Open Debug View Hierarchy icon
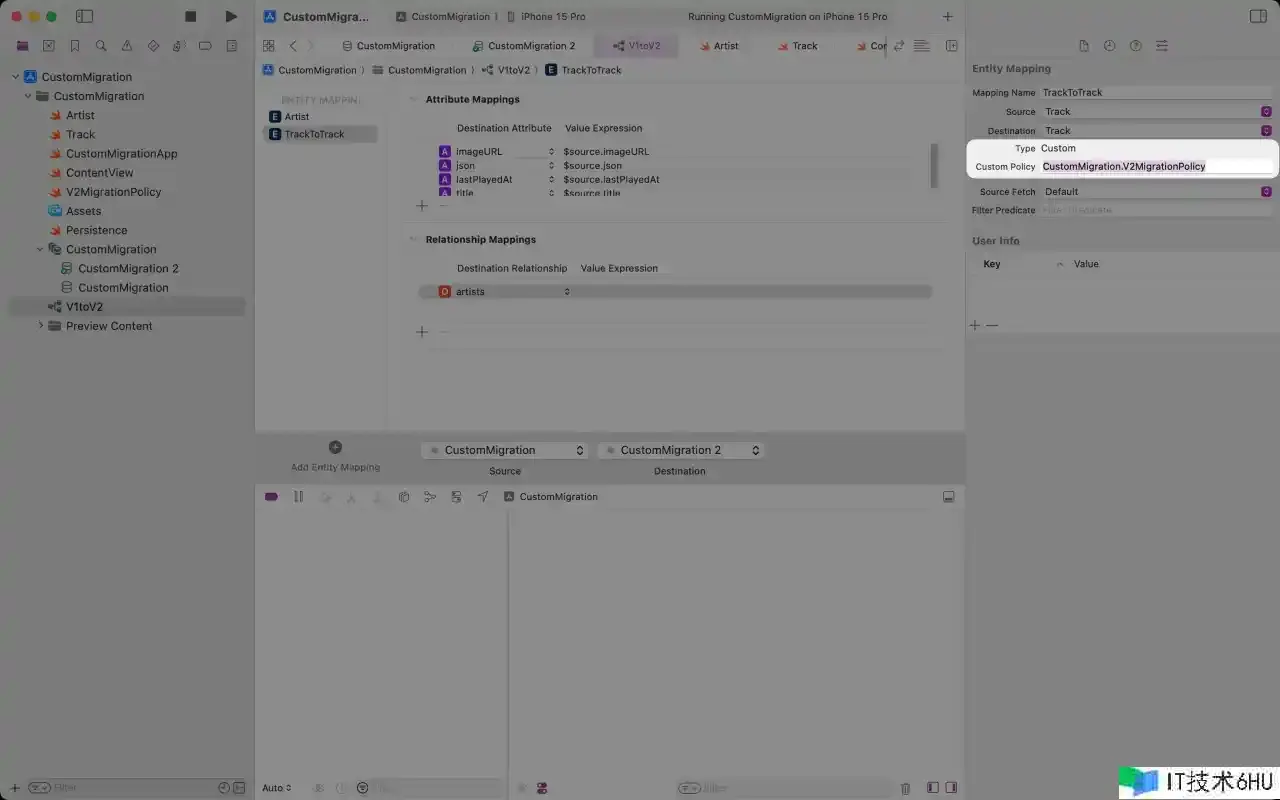 tap(404, 496)
